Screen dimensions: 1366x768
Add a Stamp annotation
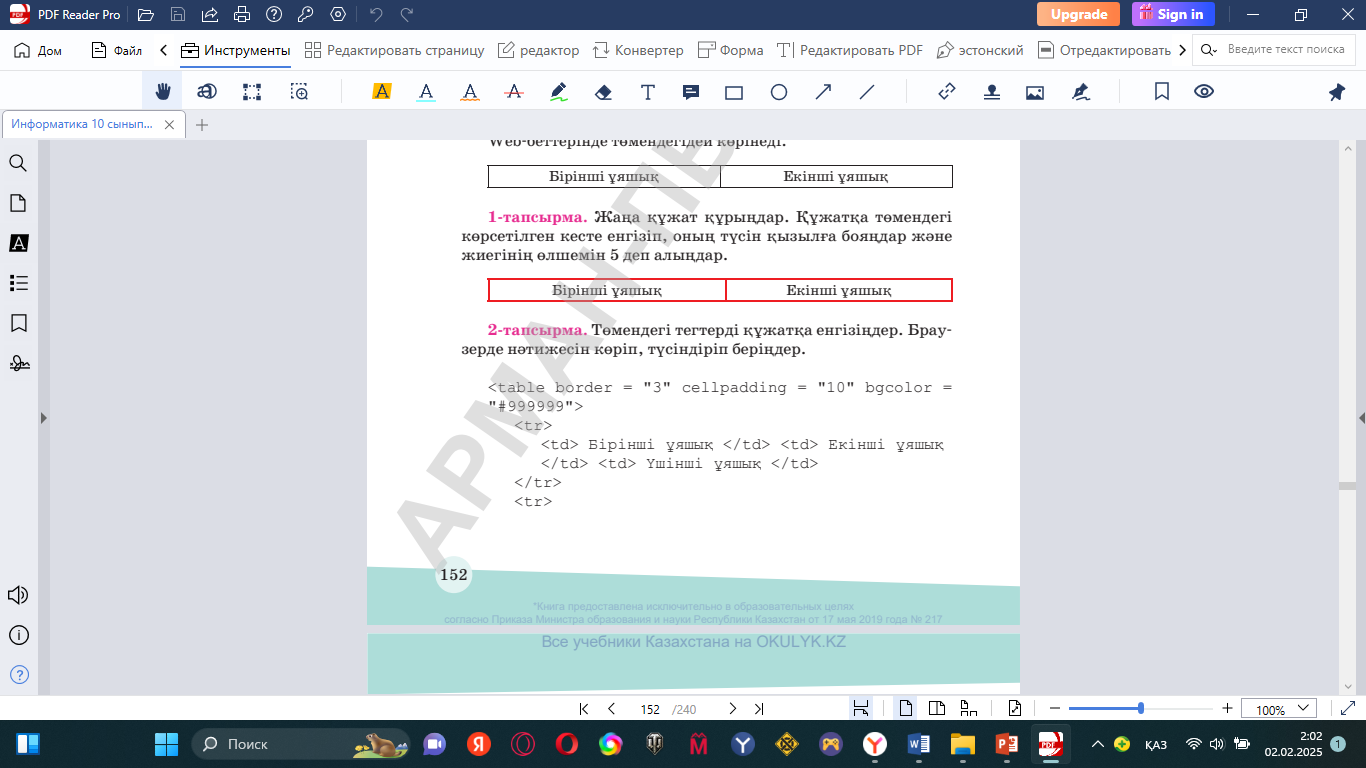(991, 92)
